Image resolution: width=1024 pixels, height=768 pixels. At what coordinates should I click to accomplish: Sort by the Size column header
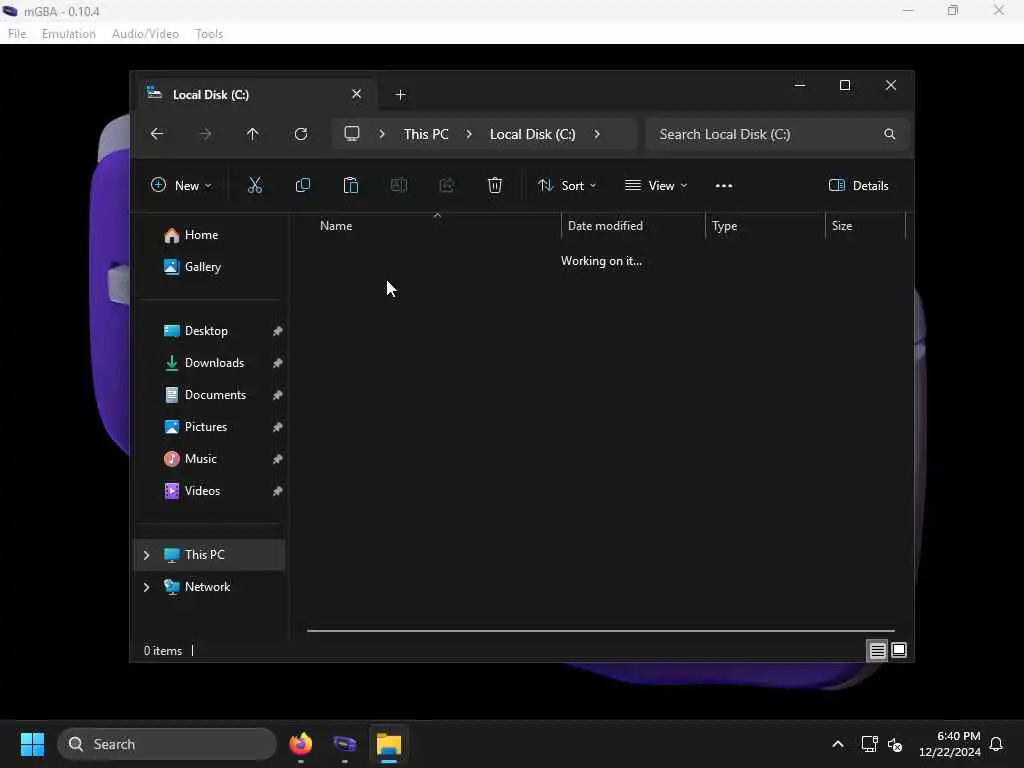pyautogui.click(x=865, y=226)
